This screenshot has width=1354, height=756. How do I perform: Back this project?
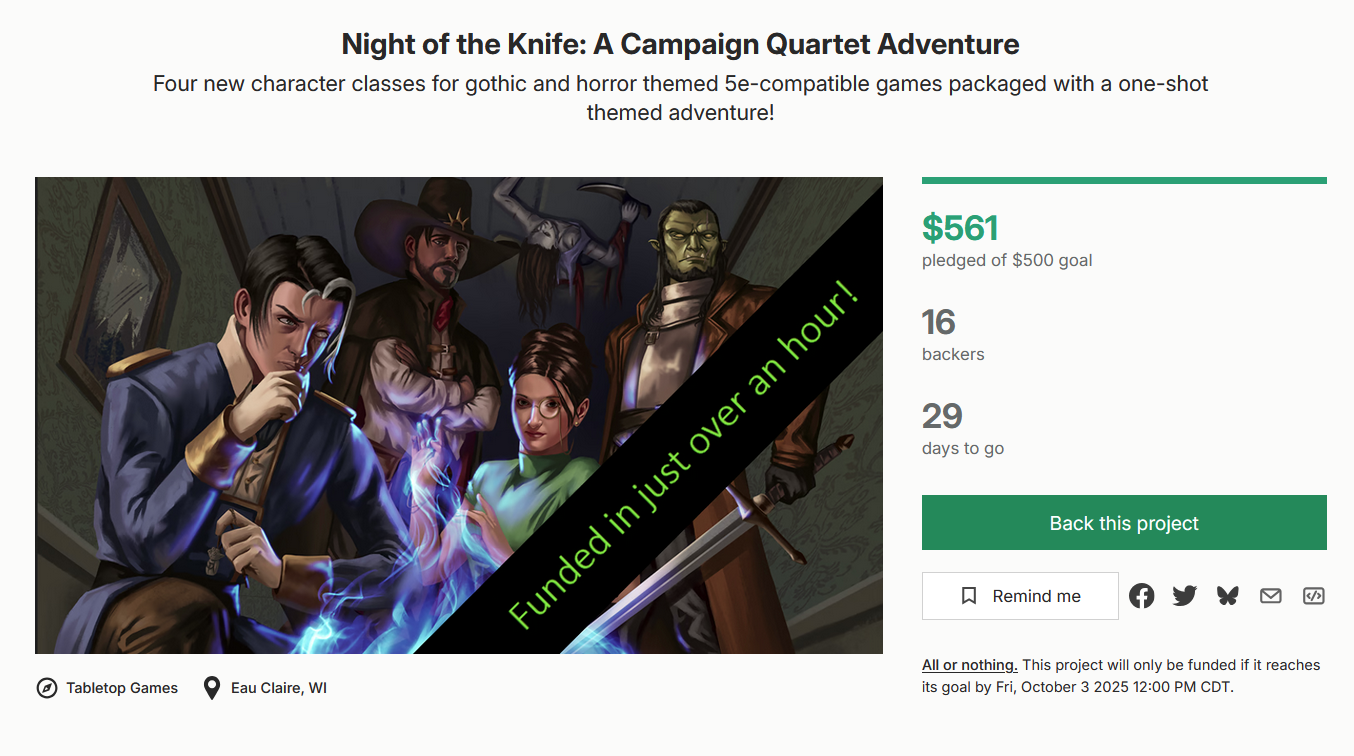1124,523
